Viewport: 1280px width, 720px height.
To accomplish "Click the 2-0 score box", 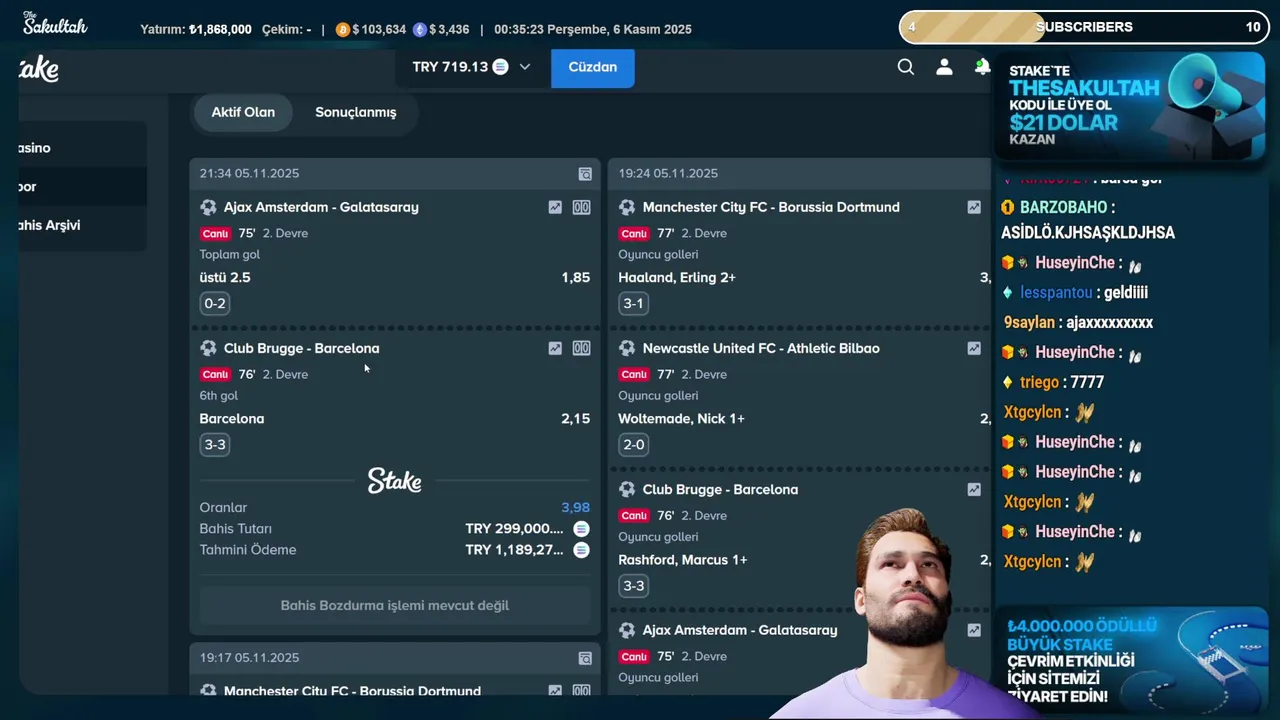I will point(633,445).
